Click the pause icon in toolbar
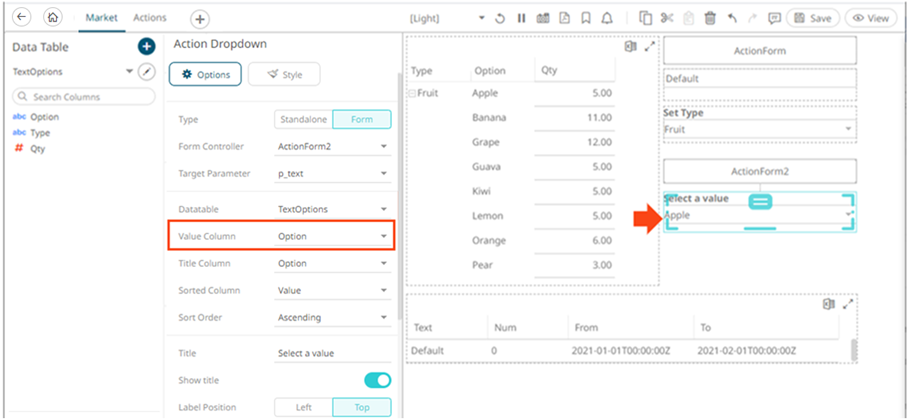 point(521,18)
